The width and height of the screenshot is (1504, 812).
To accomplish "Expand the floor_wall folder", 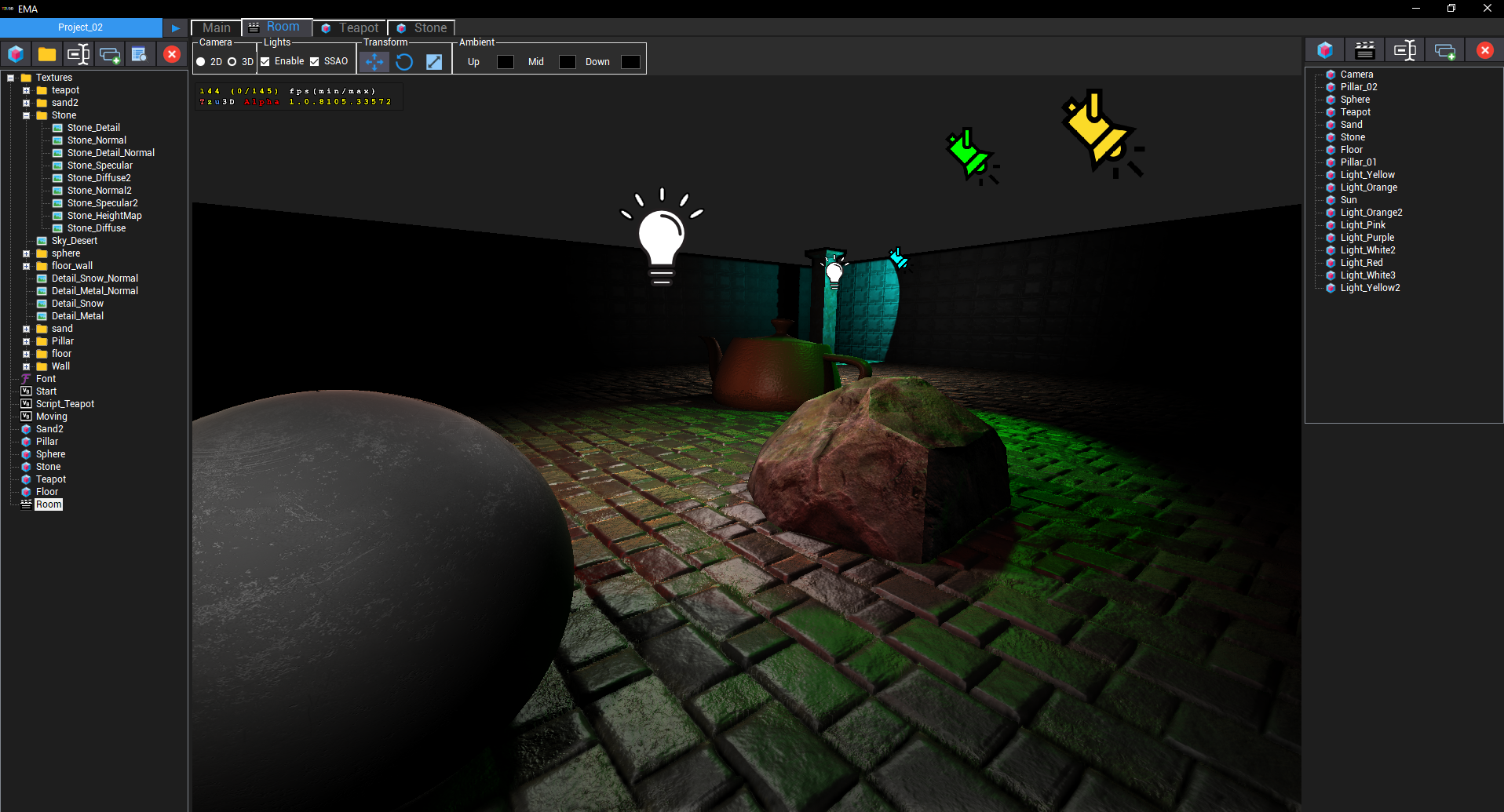I will 26,266.
